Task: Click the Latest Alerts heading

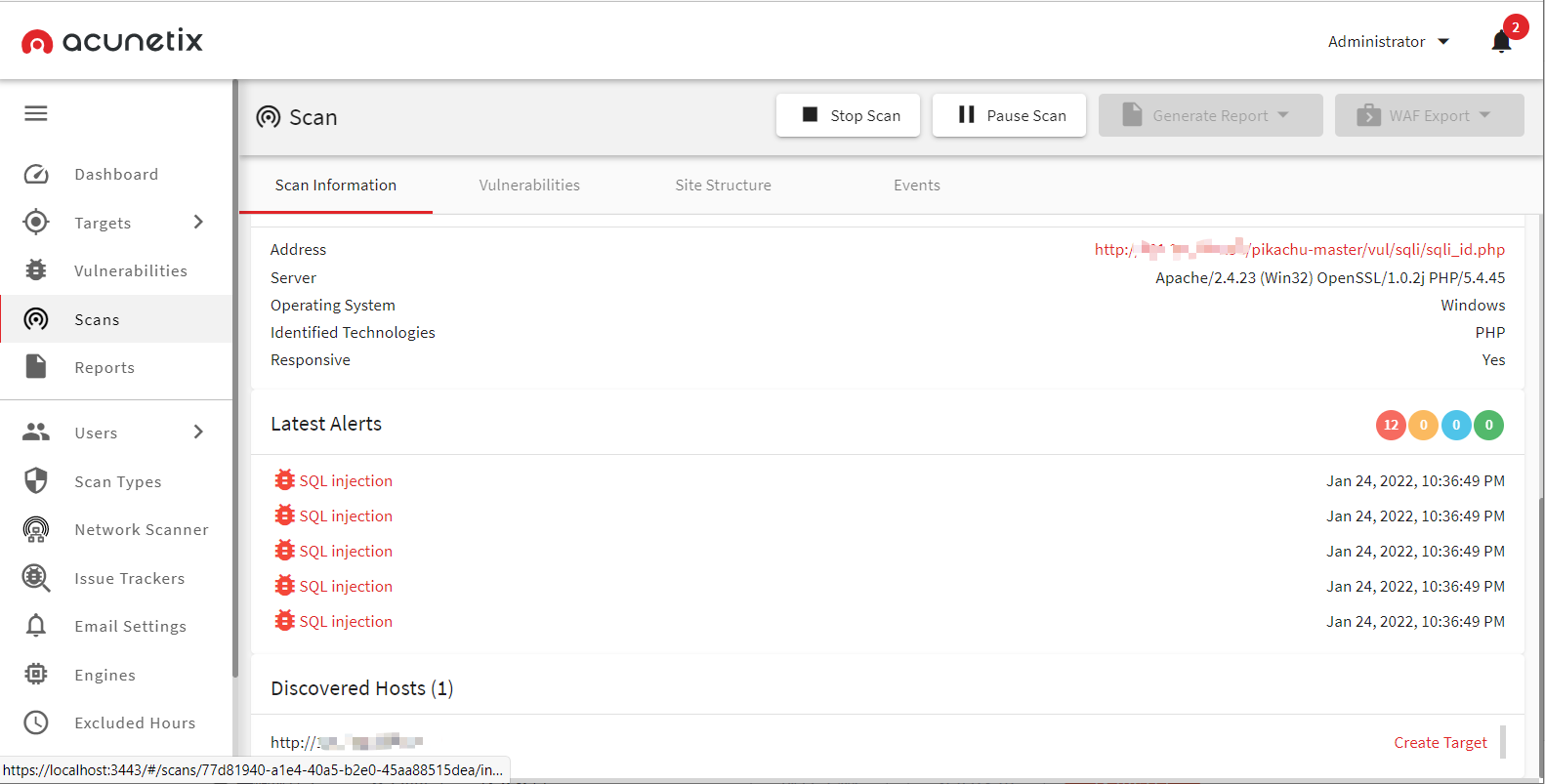Action: click(326, 424)
